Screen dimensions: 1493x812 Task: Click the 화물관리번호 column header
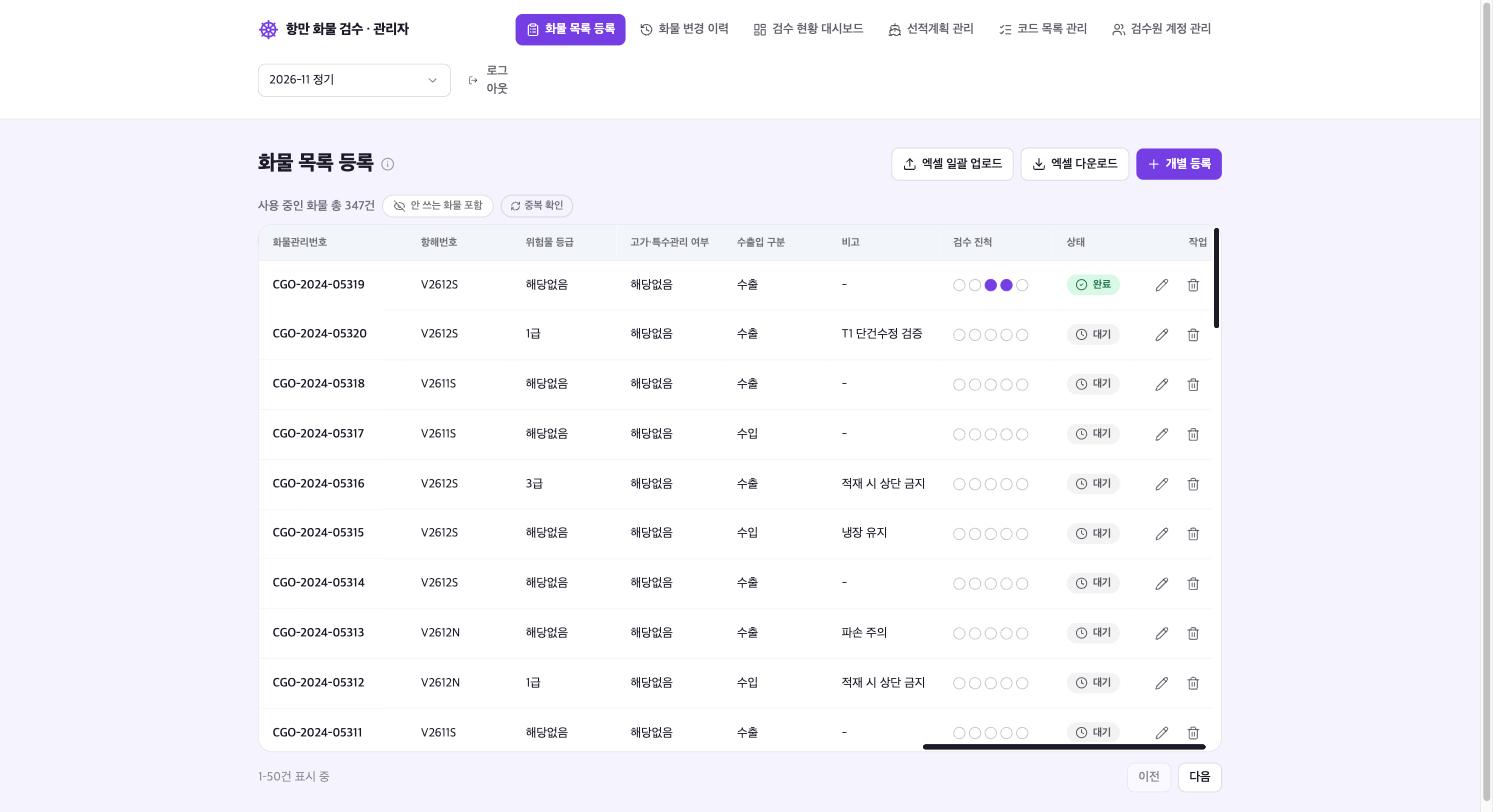300,243
